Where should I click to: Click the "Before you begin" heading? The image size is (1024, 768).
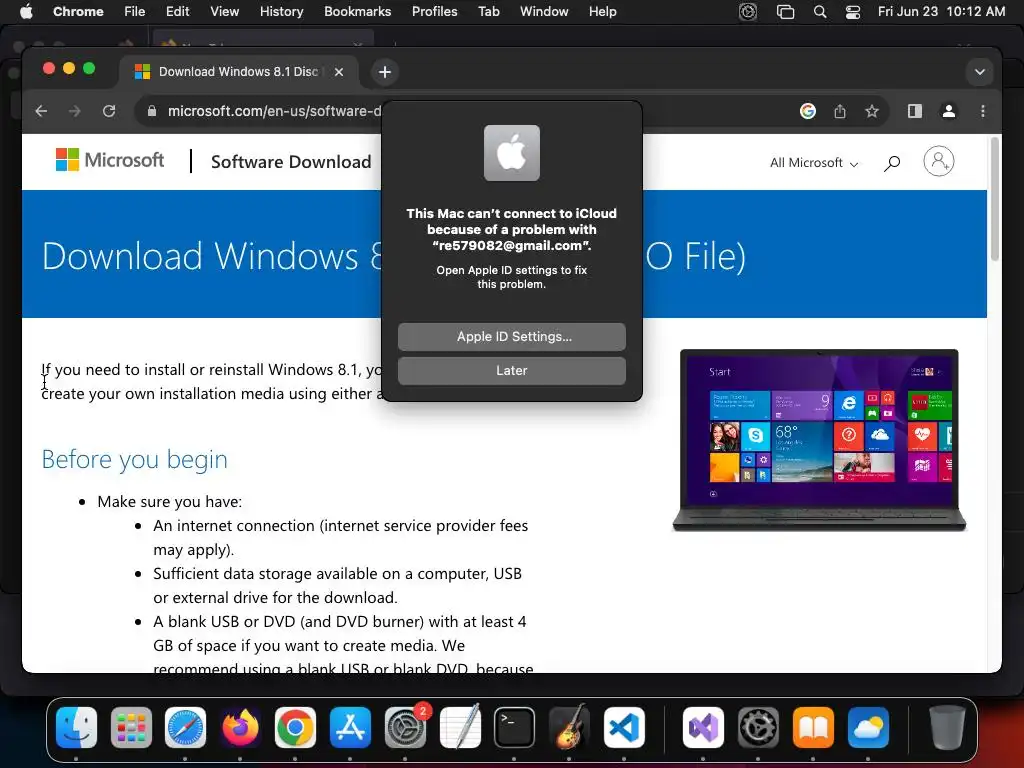click(135, 459)
